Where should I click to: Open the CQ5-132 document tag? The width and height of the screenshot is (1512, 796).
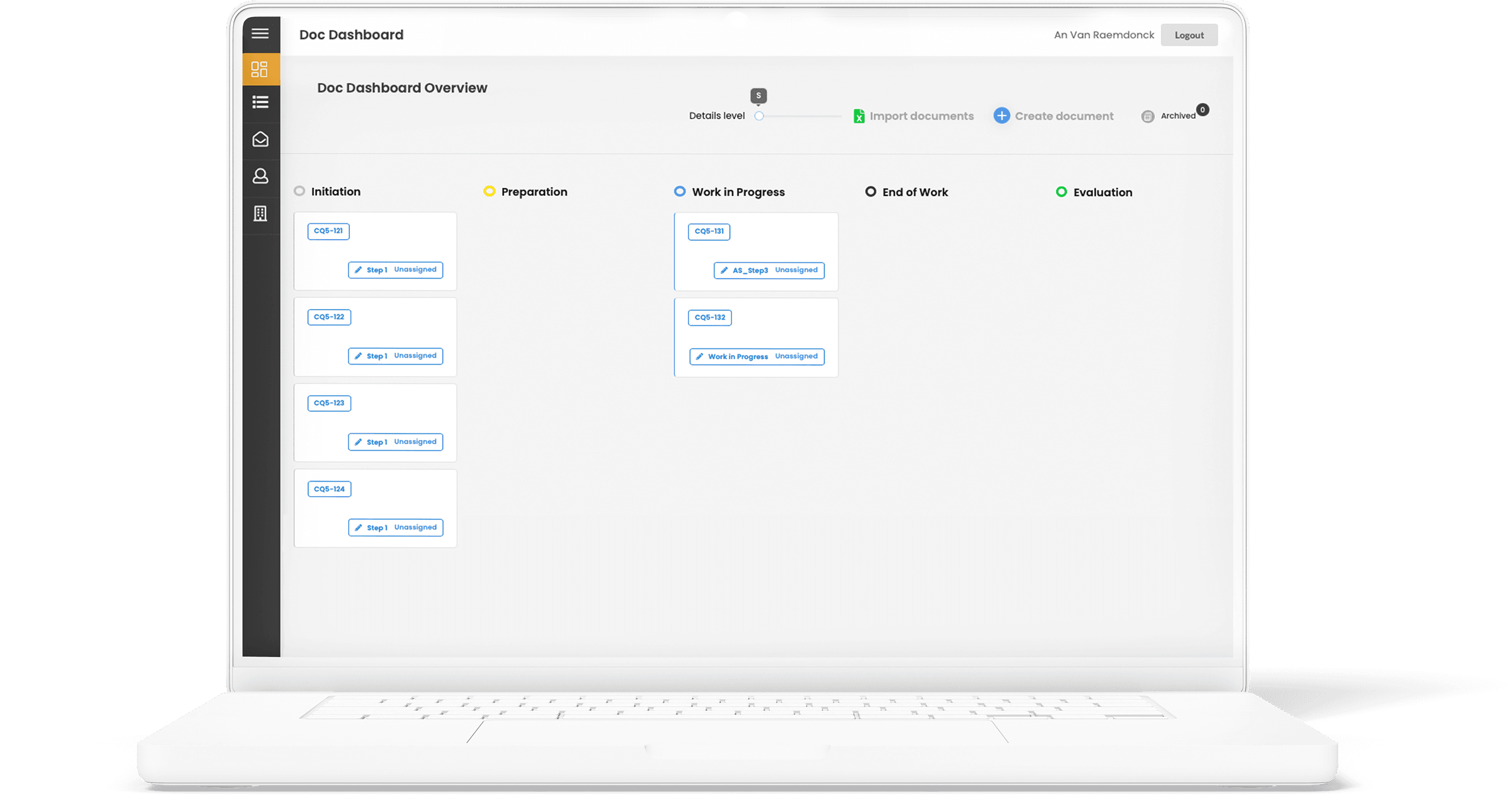coord(710,317)
